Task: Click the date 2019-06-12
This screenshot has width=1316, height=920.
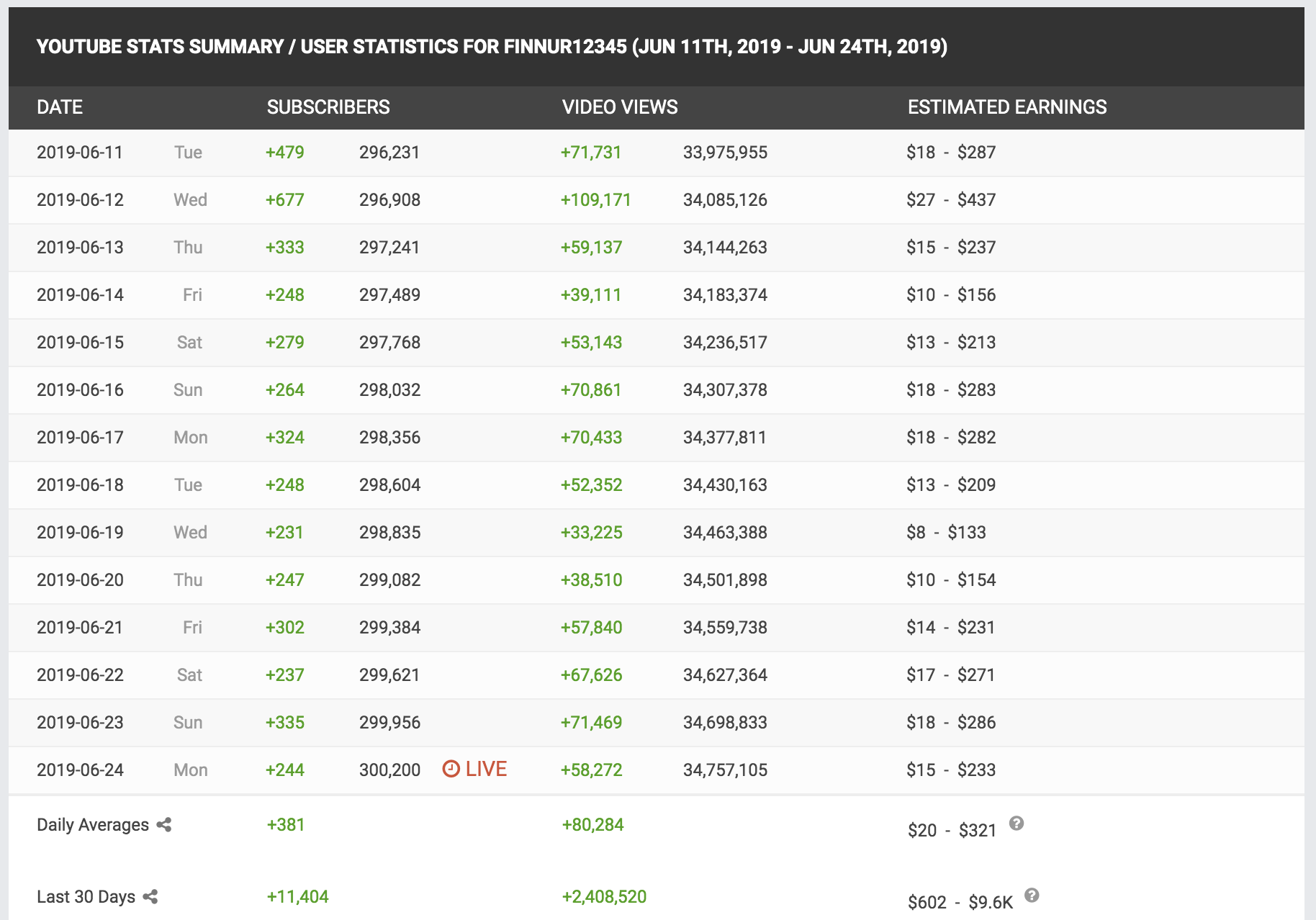Action: 80,200
